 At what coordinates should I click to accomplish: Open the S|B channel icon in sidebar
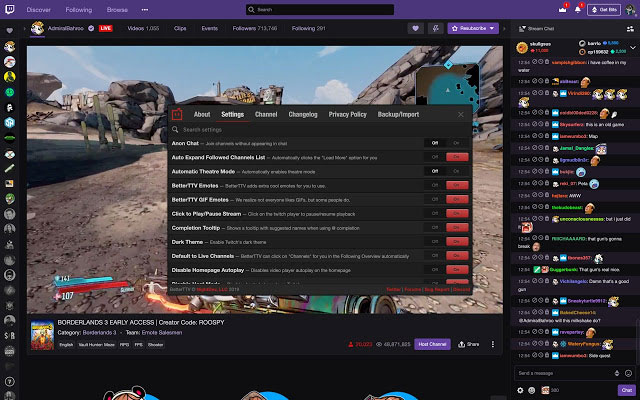pyautogui.click(x=10, y=336)
